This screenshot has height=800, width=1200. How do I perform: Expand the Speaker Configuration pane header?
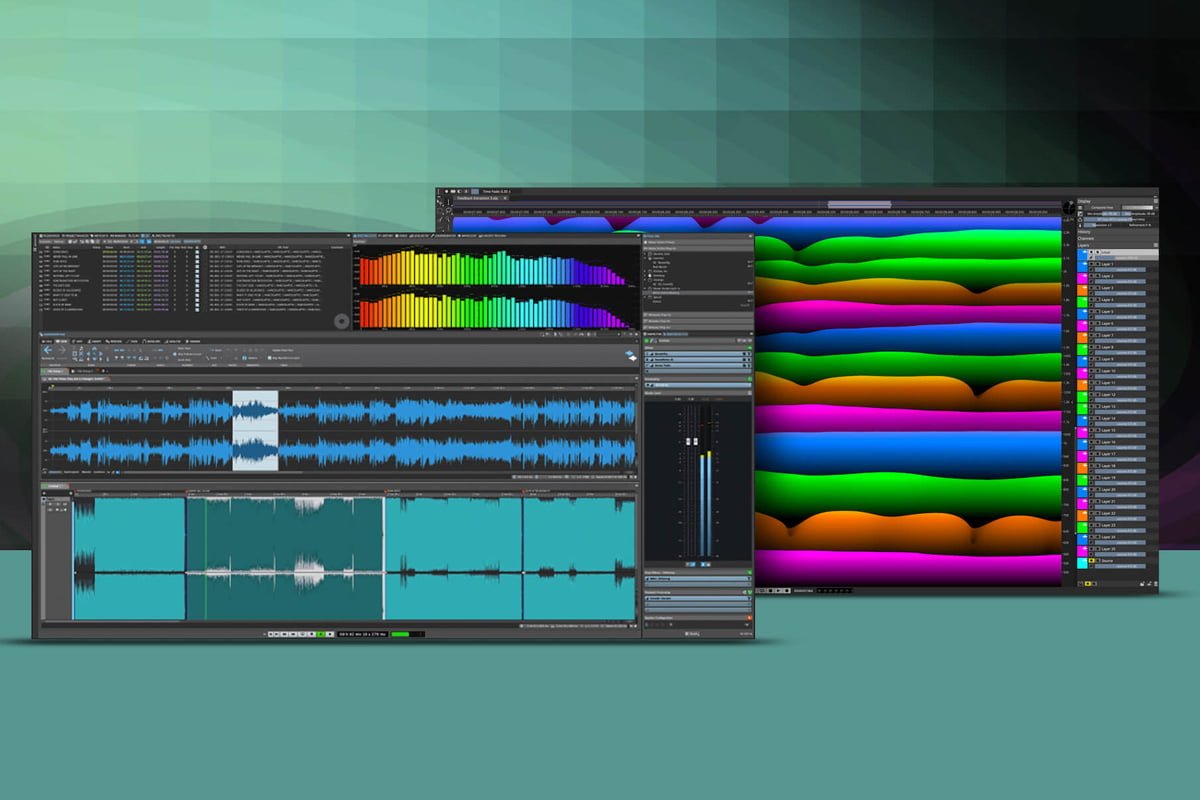(x=697, y=618)
